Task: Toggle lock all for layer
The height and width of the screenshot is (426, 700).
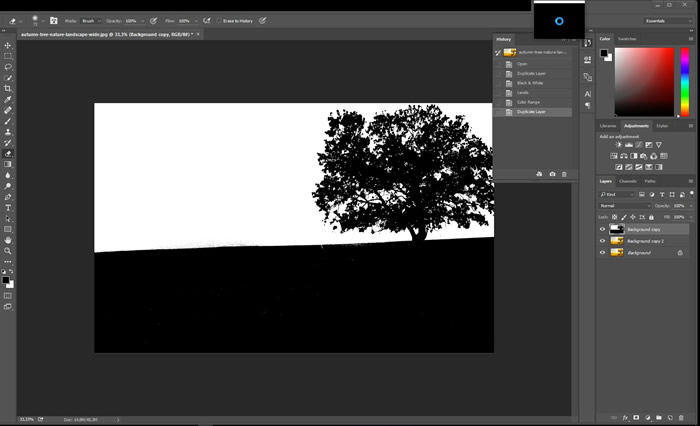Action: [651, 217]
